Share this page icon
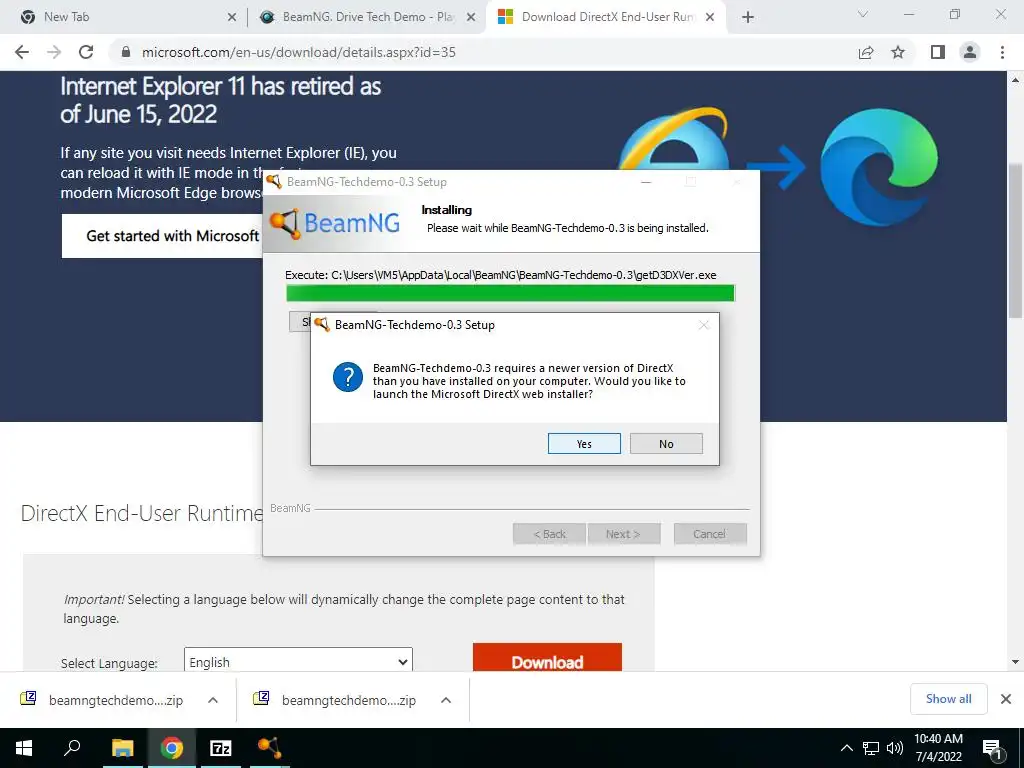 [866, 52]
